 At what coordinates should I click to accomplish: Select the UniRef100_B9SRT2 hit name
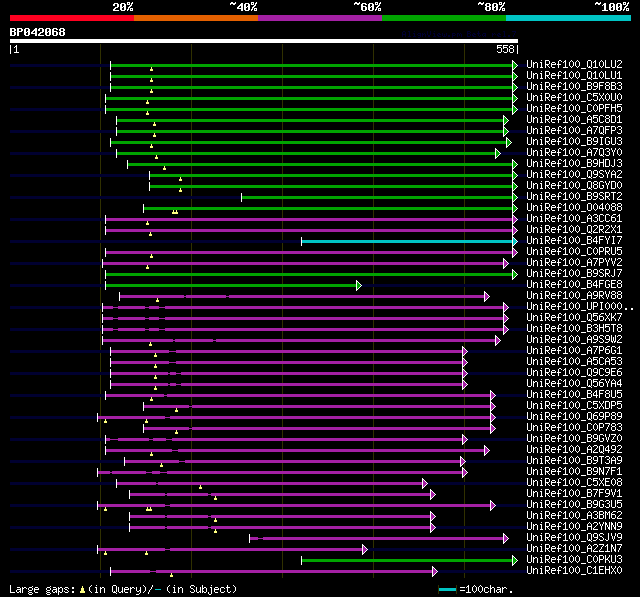pyautogui.click(x=574, y=197)
